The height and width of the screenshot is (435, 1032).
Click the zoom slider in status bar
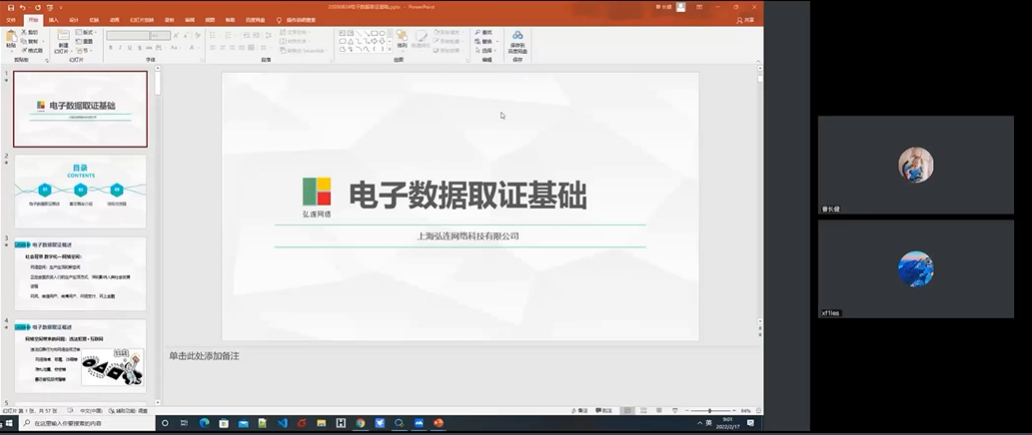pyautogui.click(x=708, y=411)
